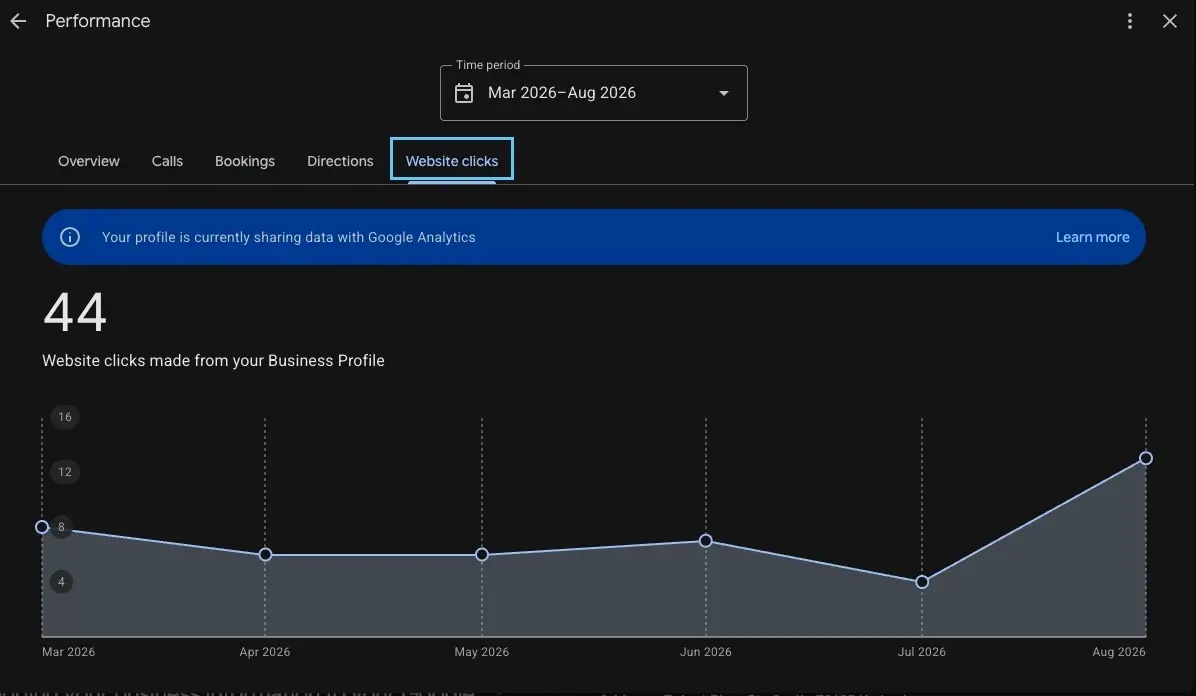
Task: Click the Website clicks description text
Action: pos(213,360)
